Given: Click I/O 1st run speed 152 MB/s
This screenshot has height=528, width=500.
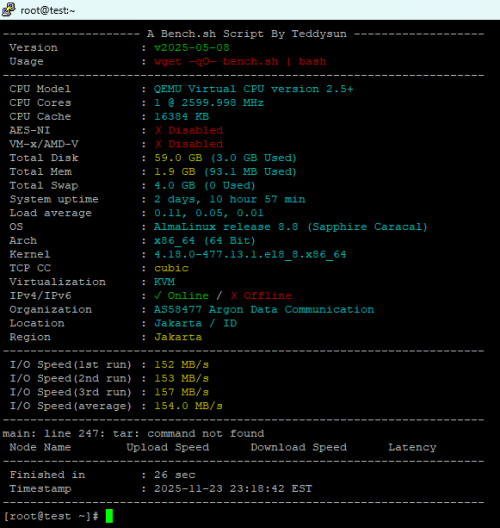Looking at the screenshot, I should pos(181,365).
